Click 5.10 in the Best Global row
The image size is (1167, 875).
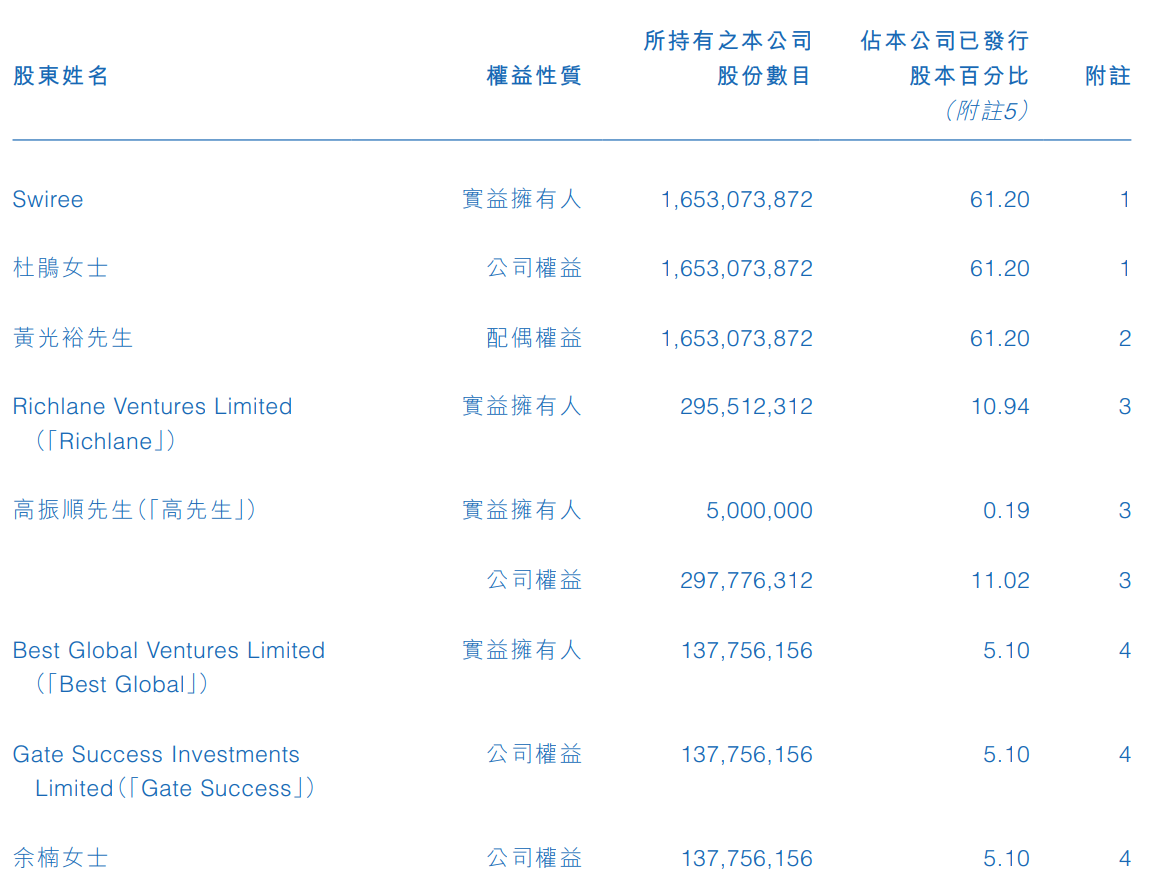click(x=1006, y=650)
